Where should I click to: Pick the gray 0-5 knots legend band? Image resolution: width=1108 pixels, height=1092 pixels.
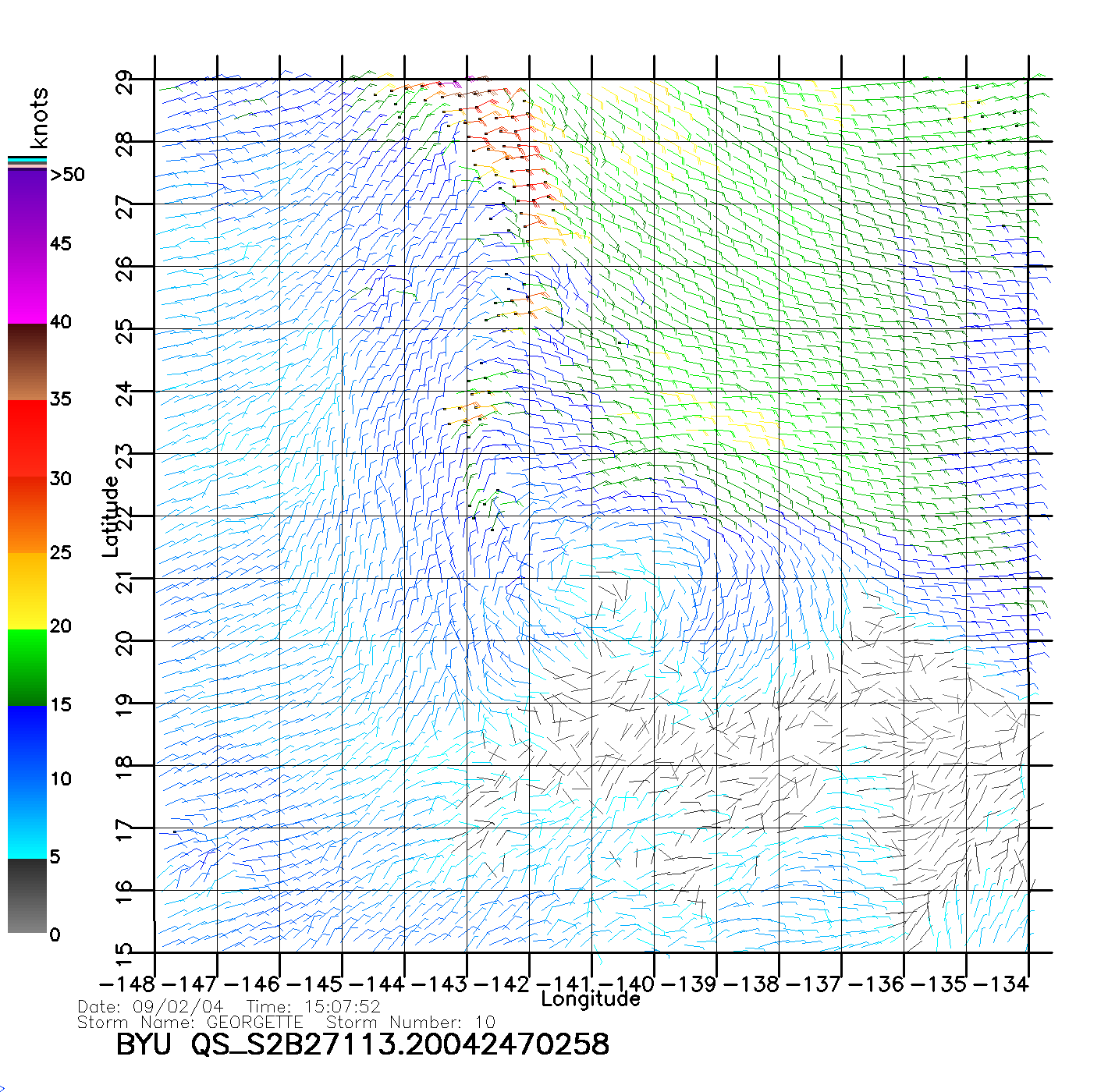(x=27, y=895)
